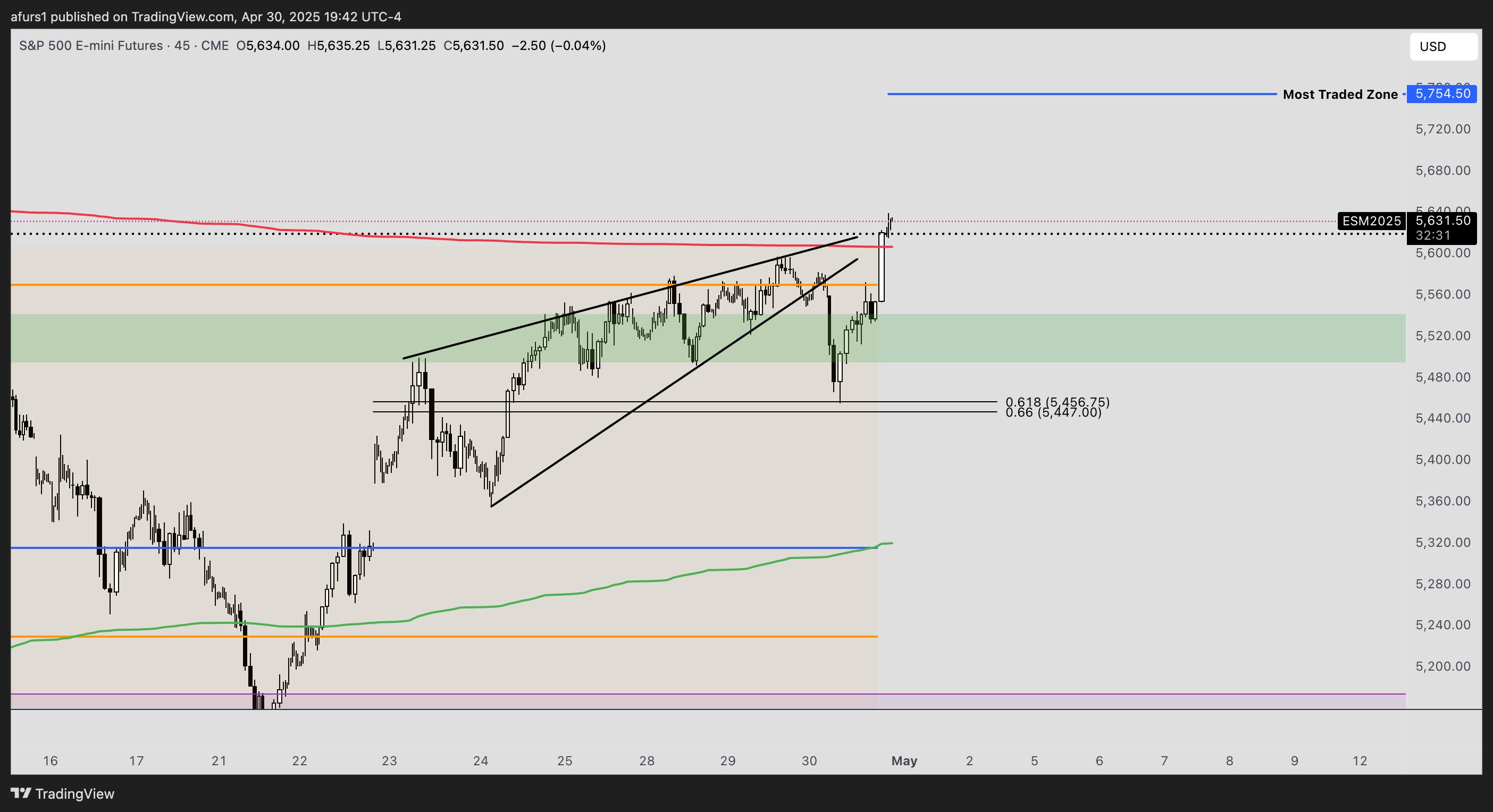Viewport: 1493px width, 812px height.
Task: Click the high value H5,635.25
Action: (339, 46)
